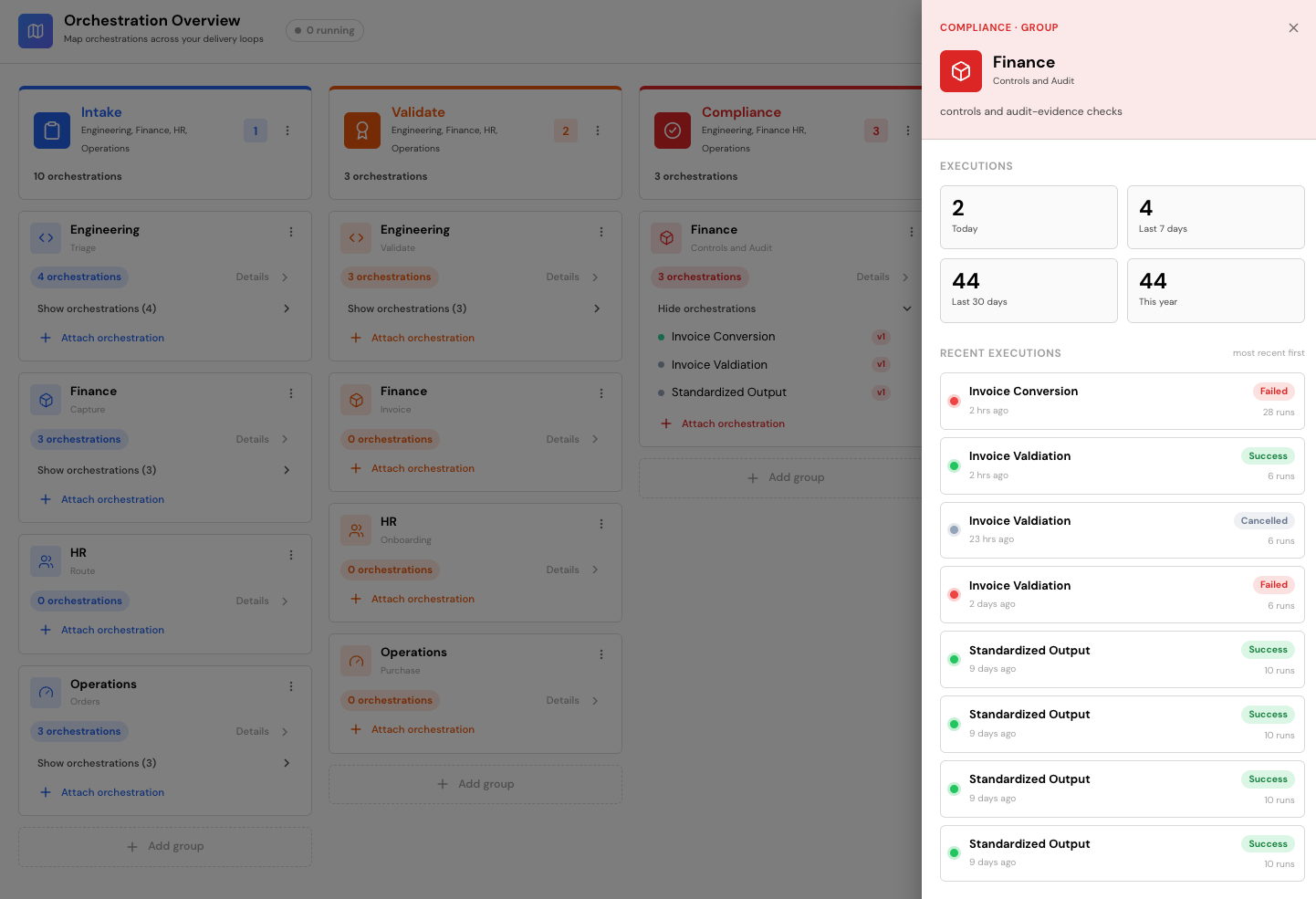Expand Show orchestrations (3) under Operations Orders

(165, 763)
